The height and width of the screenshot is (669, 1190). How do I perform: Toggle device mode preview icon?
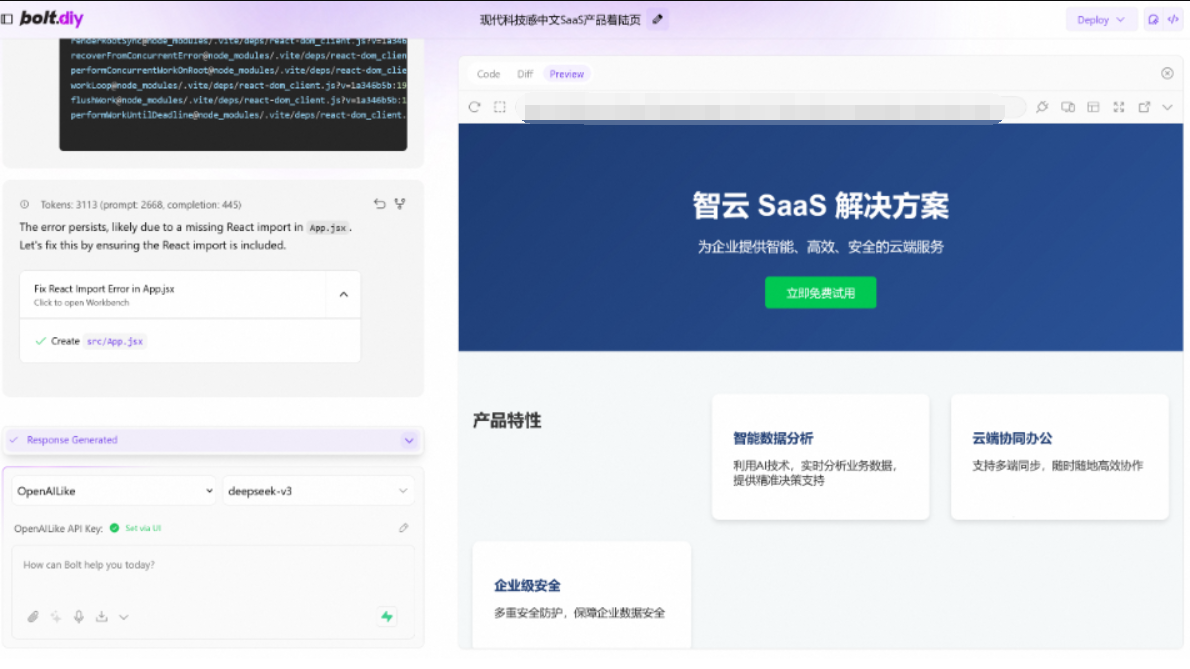[1068, 107]
